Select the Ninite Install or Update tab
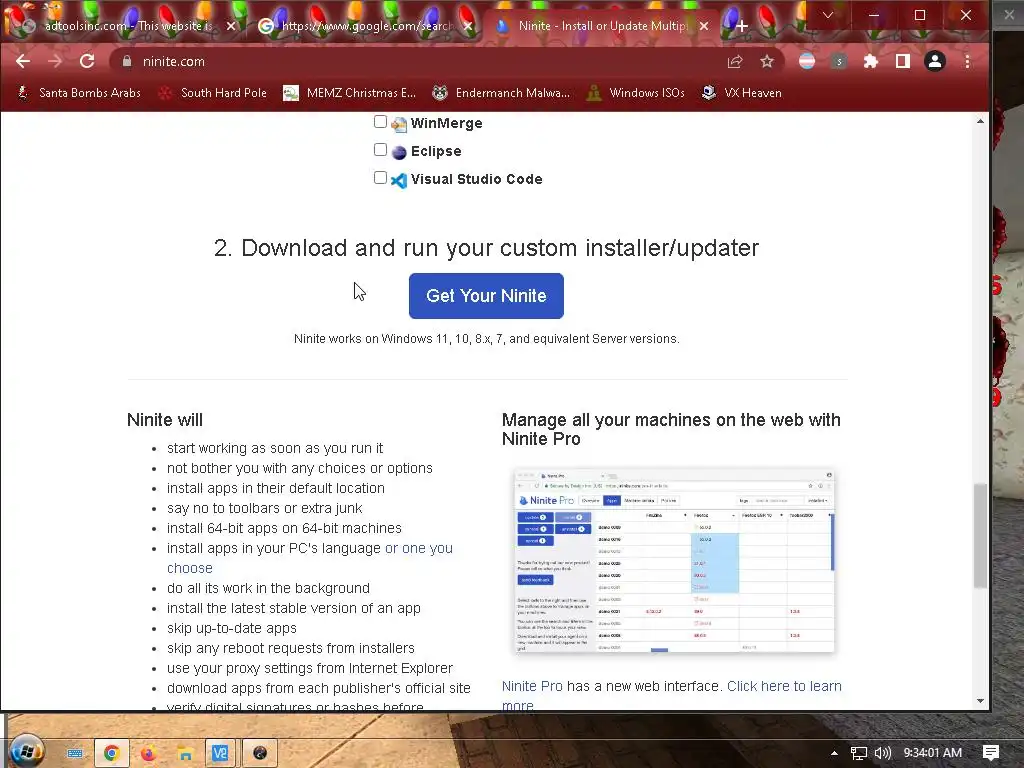Viewport: 1024px width, 768px height. (x=601, y=26)
